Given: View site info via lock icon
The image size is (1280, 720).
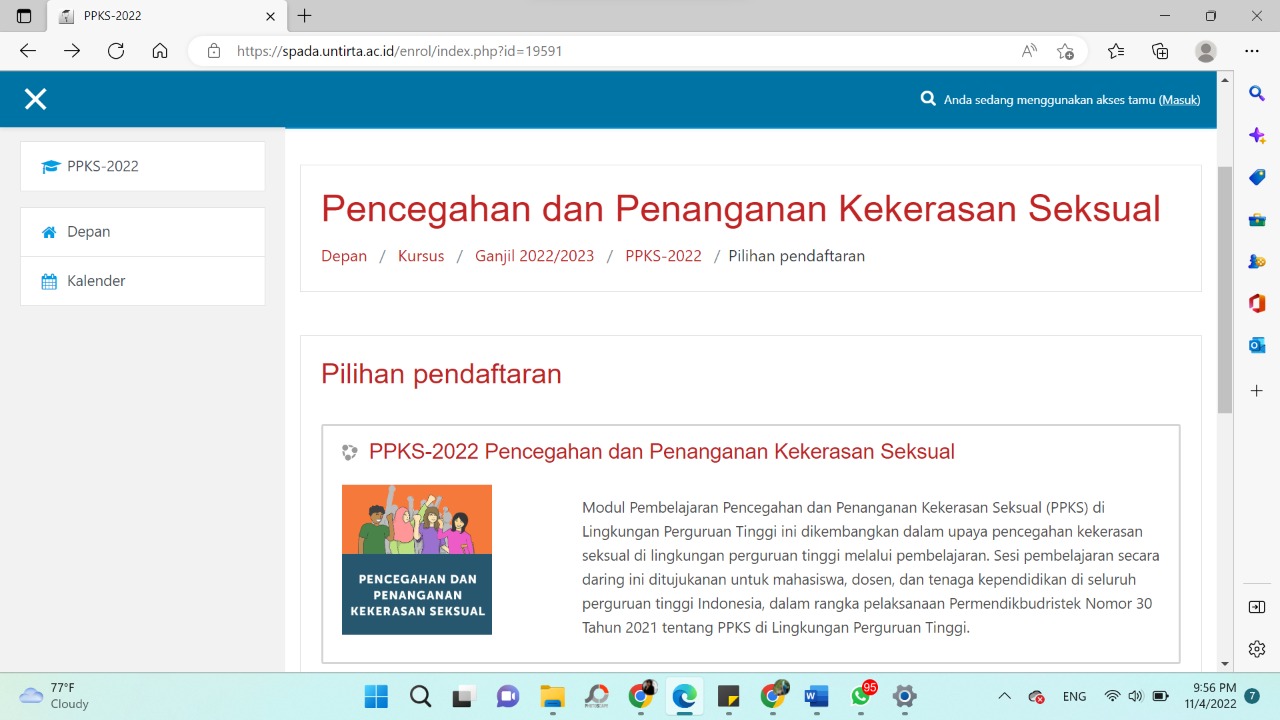Looking at the screenshot, I should tap(213, 51).
